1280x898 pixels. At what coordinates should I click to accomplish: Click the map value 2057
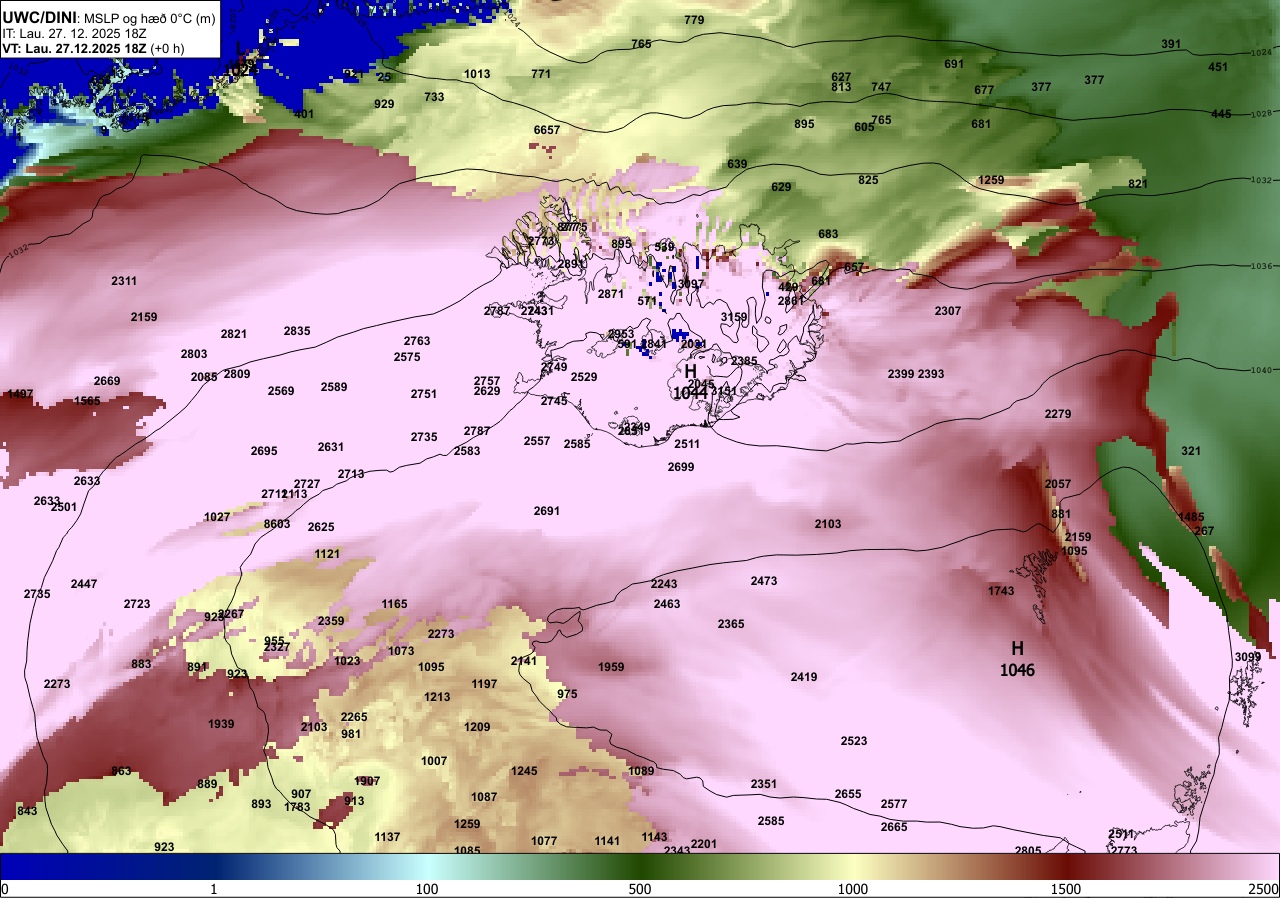(1058, 484)
